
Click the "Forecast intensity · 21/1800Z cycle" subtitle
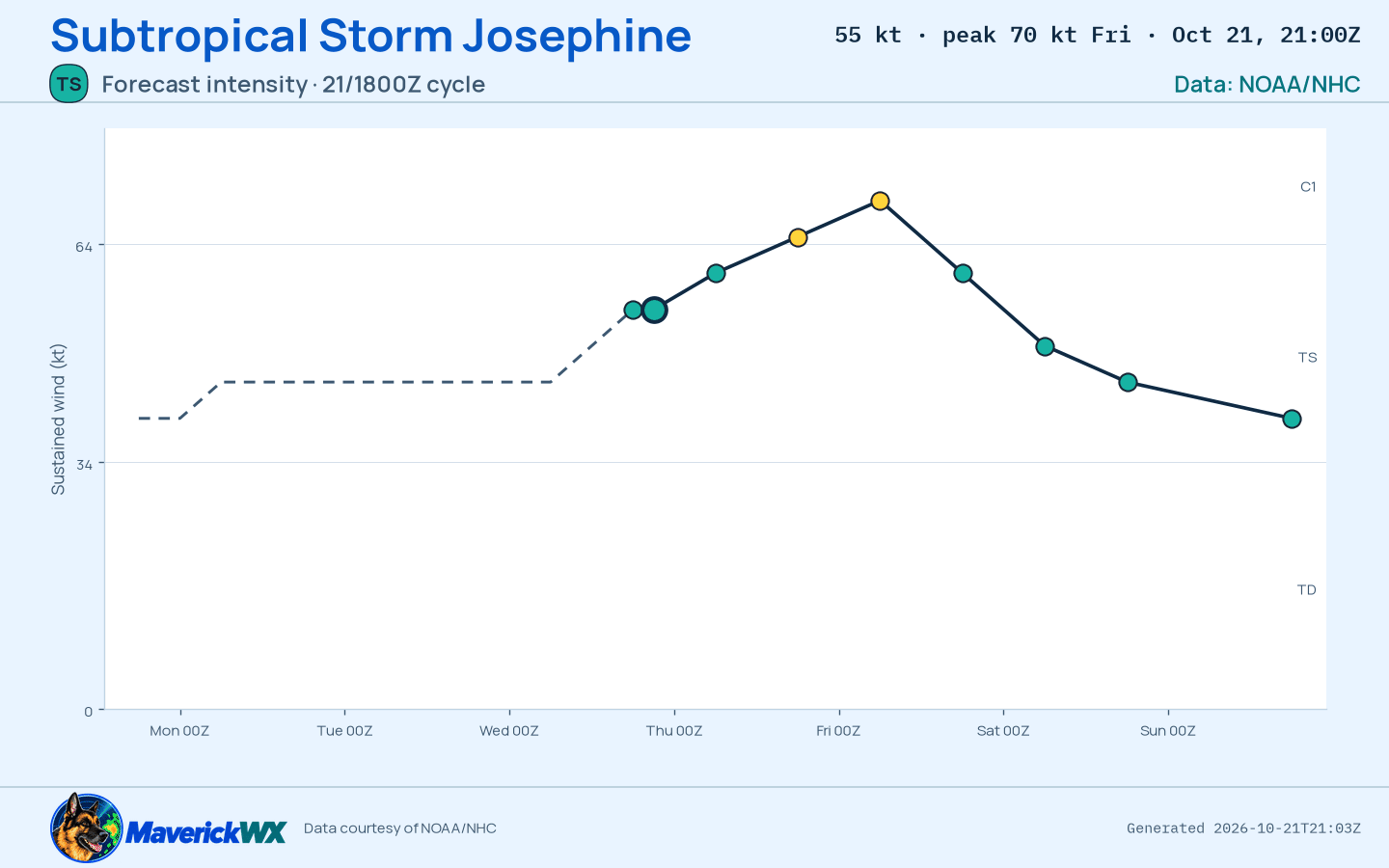coord(293,84)
